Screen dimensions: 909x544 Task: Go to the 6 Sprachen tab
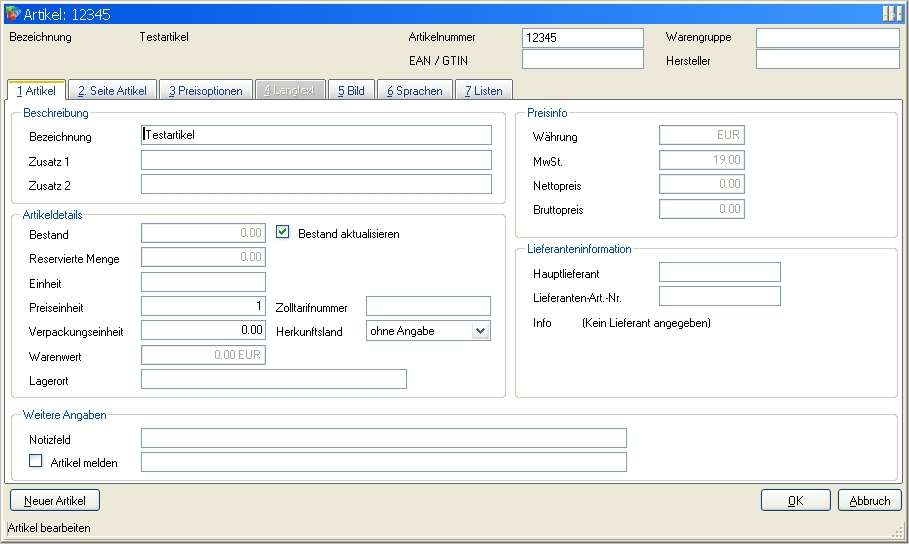pos(414,91)
